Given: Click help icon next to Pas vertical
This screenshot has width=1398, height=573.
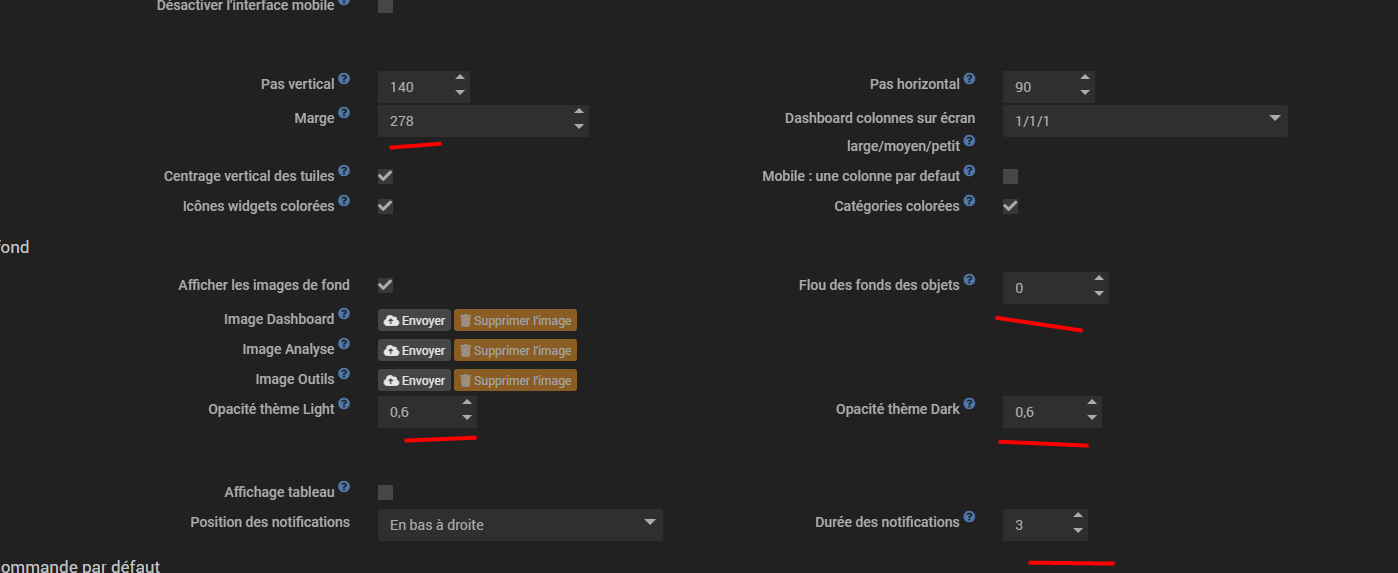Looking at the screenshot, I should pyautogui.click(x=344, y=79).
